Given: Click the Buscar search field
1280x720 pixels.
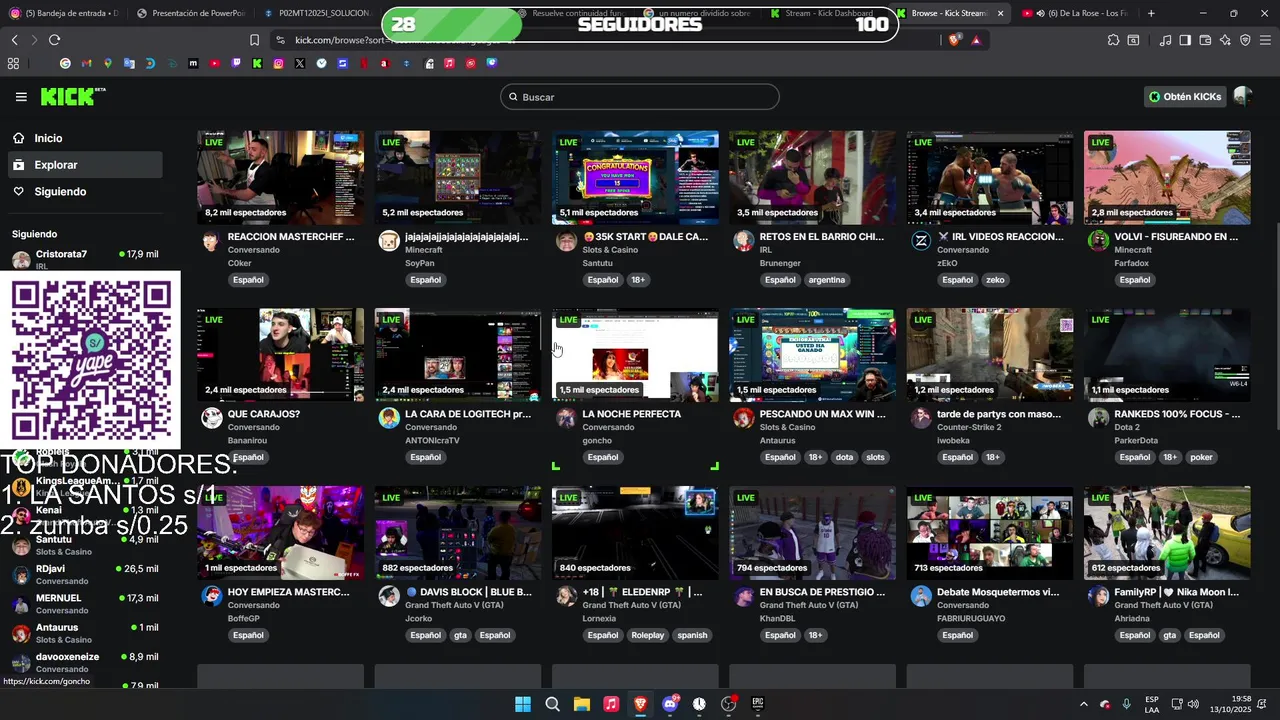Looking at the screenshot, I should (640, 97).
